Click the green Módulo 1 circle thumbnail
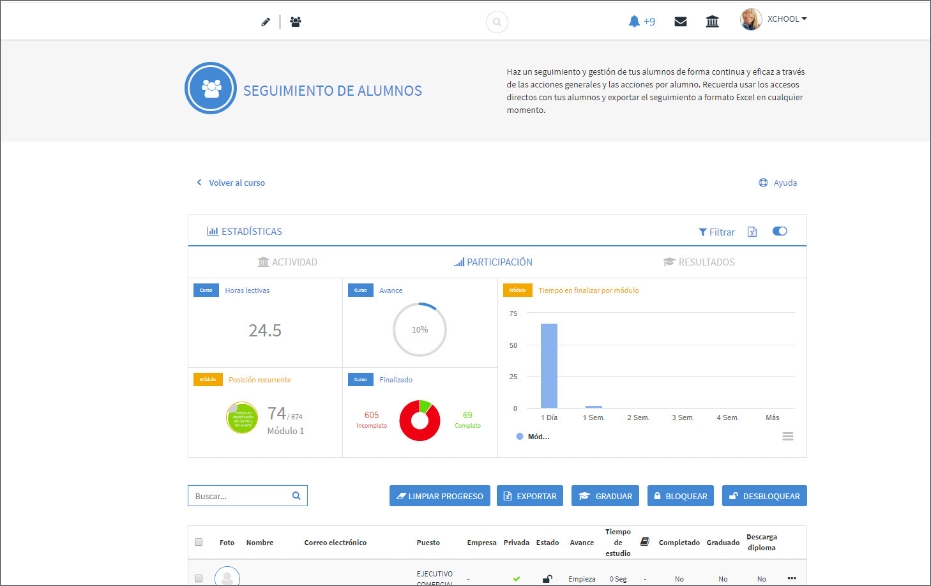Screen dimensions: 931x586 pyautogui.click(x=242, y=418)
